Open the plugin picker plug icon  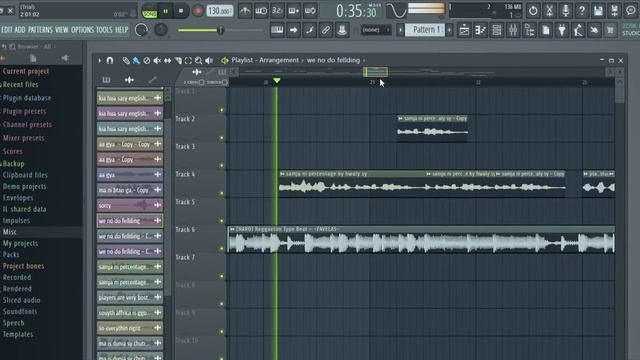tap(562, 30)
